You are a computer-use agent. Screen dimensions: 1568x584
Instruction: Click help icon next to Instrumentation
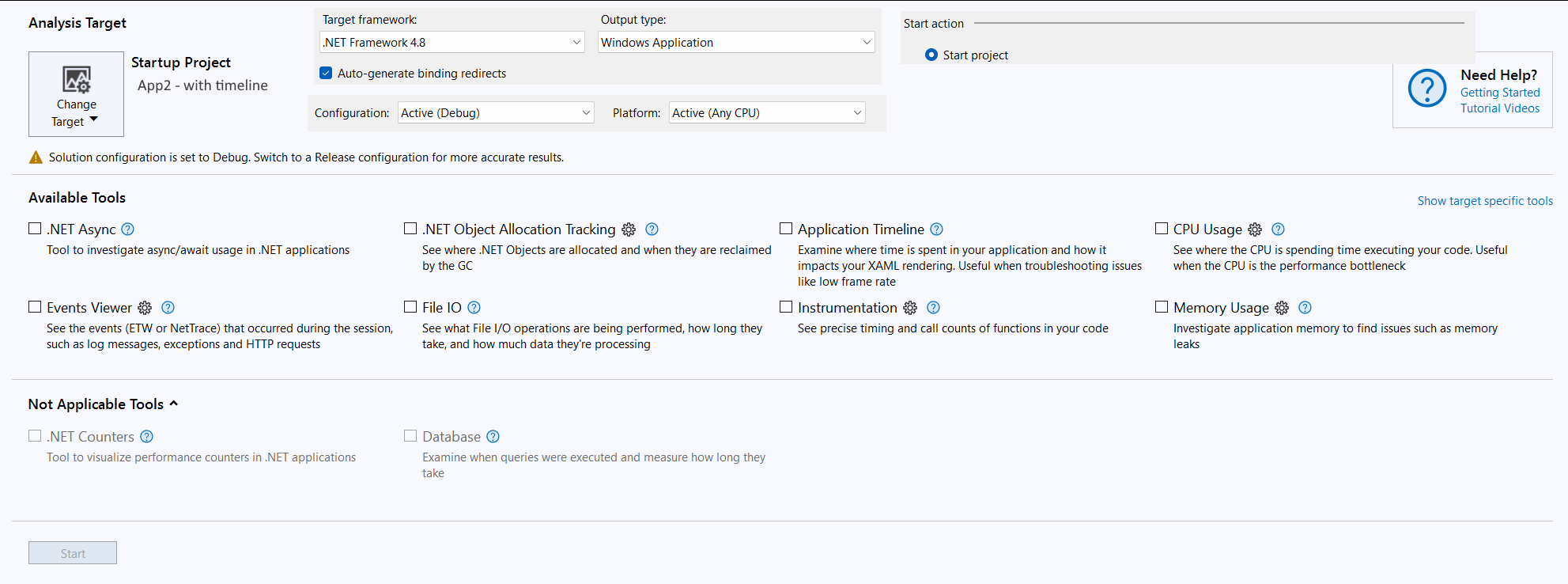pyautogui.click(x=933, y=308)
